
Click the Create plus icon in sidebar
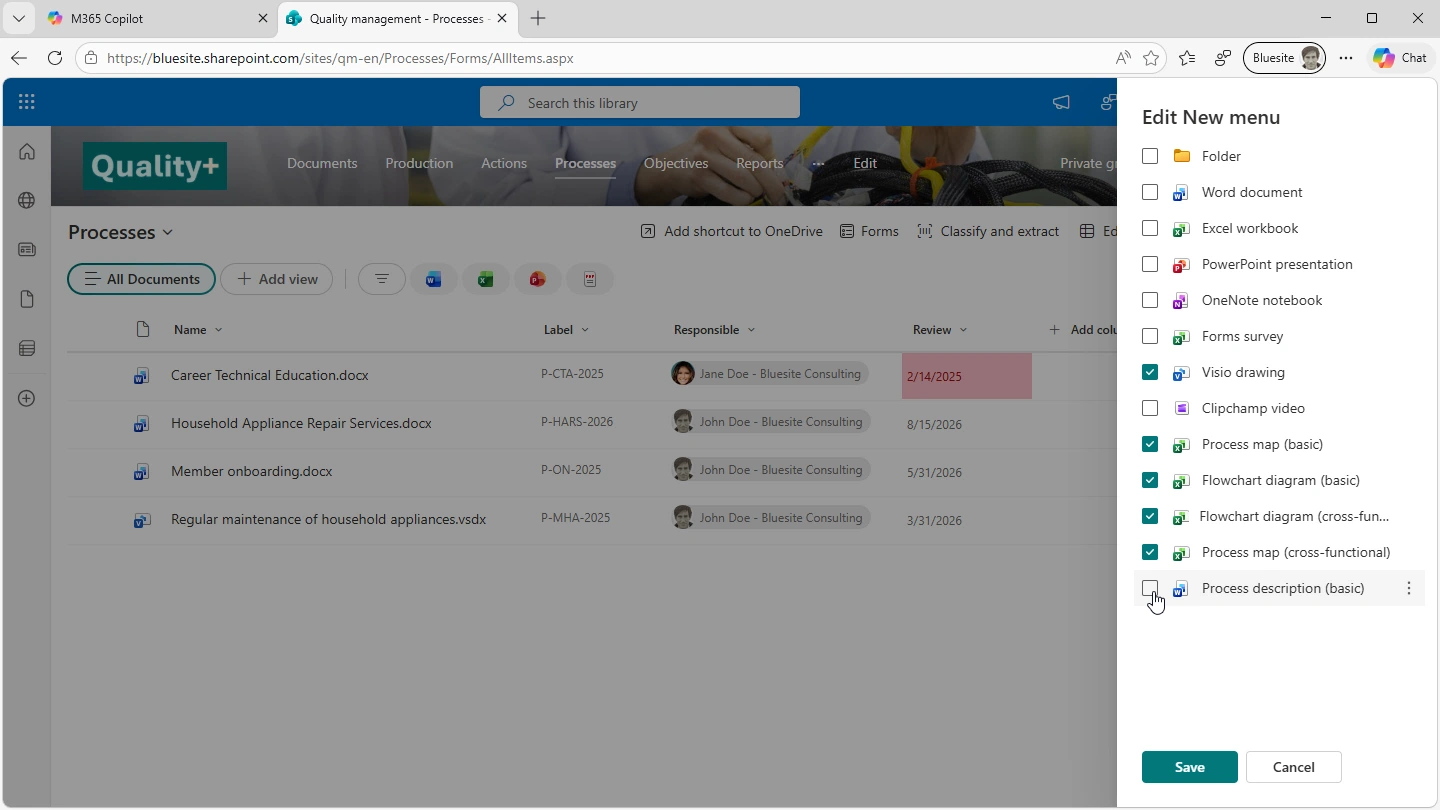[x=27, y=398]
